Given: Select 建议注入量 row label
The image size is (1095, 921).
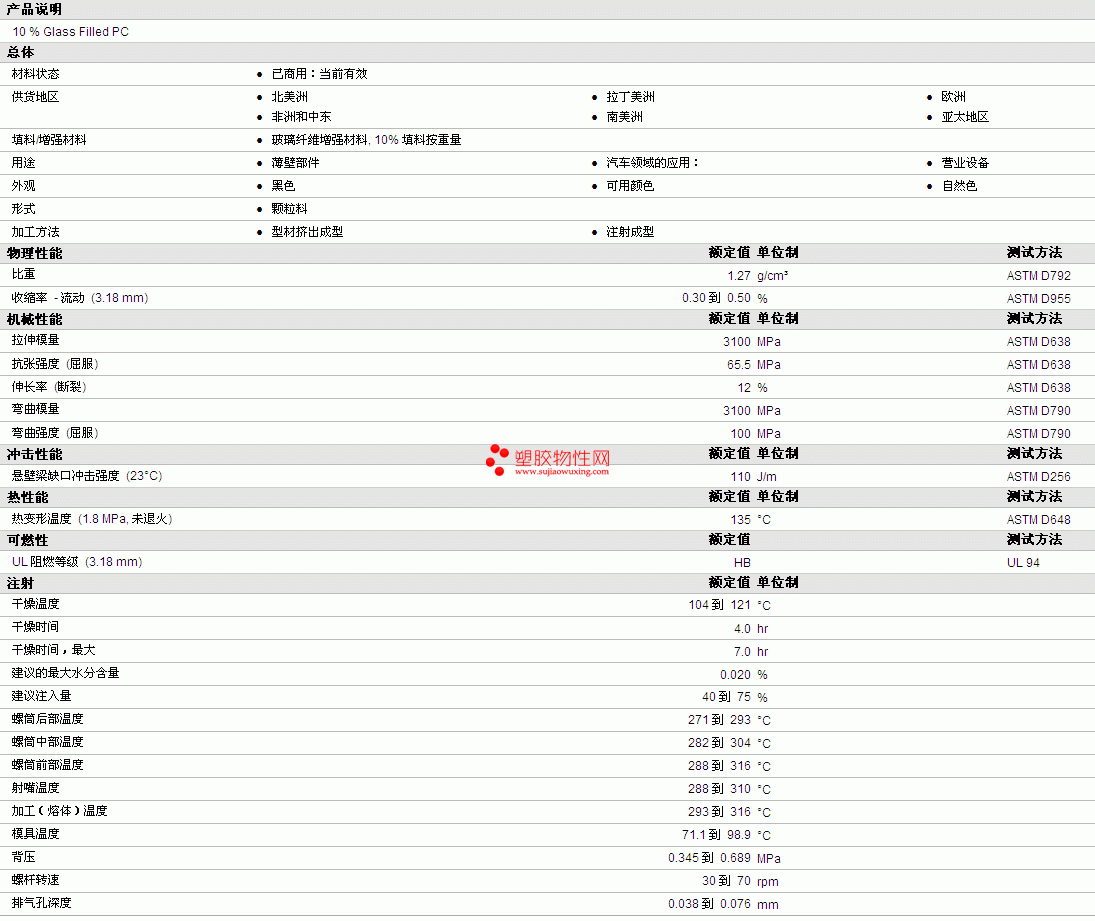Looking at the screenshot, I should [41, 696].
